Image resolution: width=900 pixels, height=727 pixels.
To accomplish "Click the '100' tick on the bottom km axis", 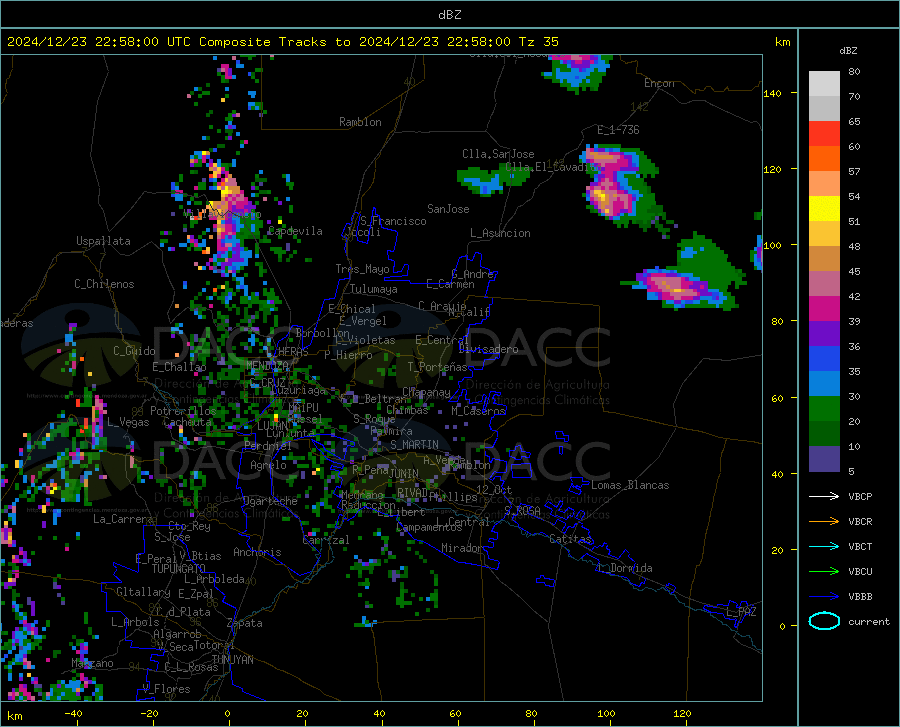I will (606, 714).
